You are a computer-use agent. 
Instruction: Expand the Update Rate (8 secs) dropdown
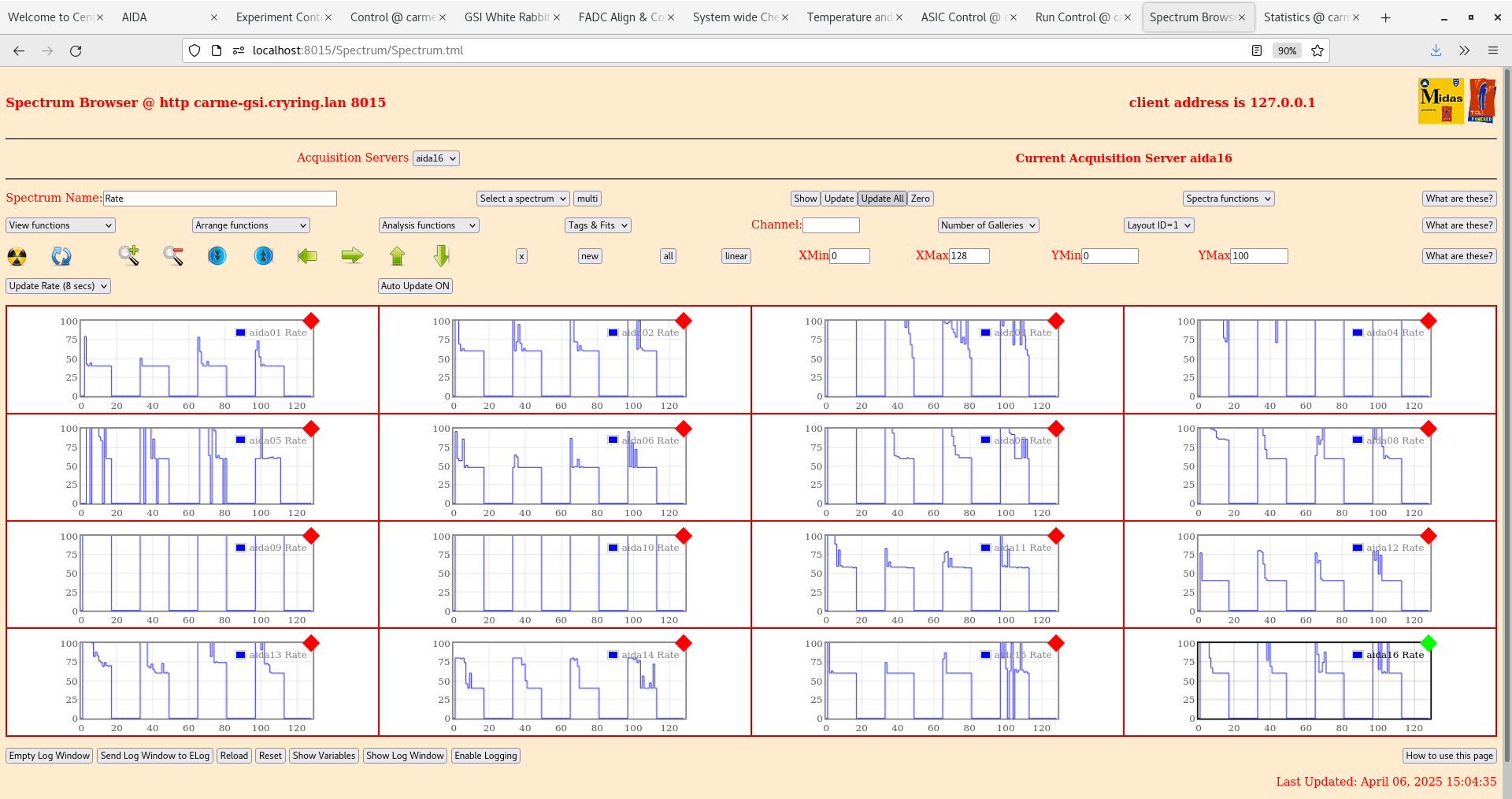coord(58,286)
